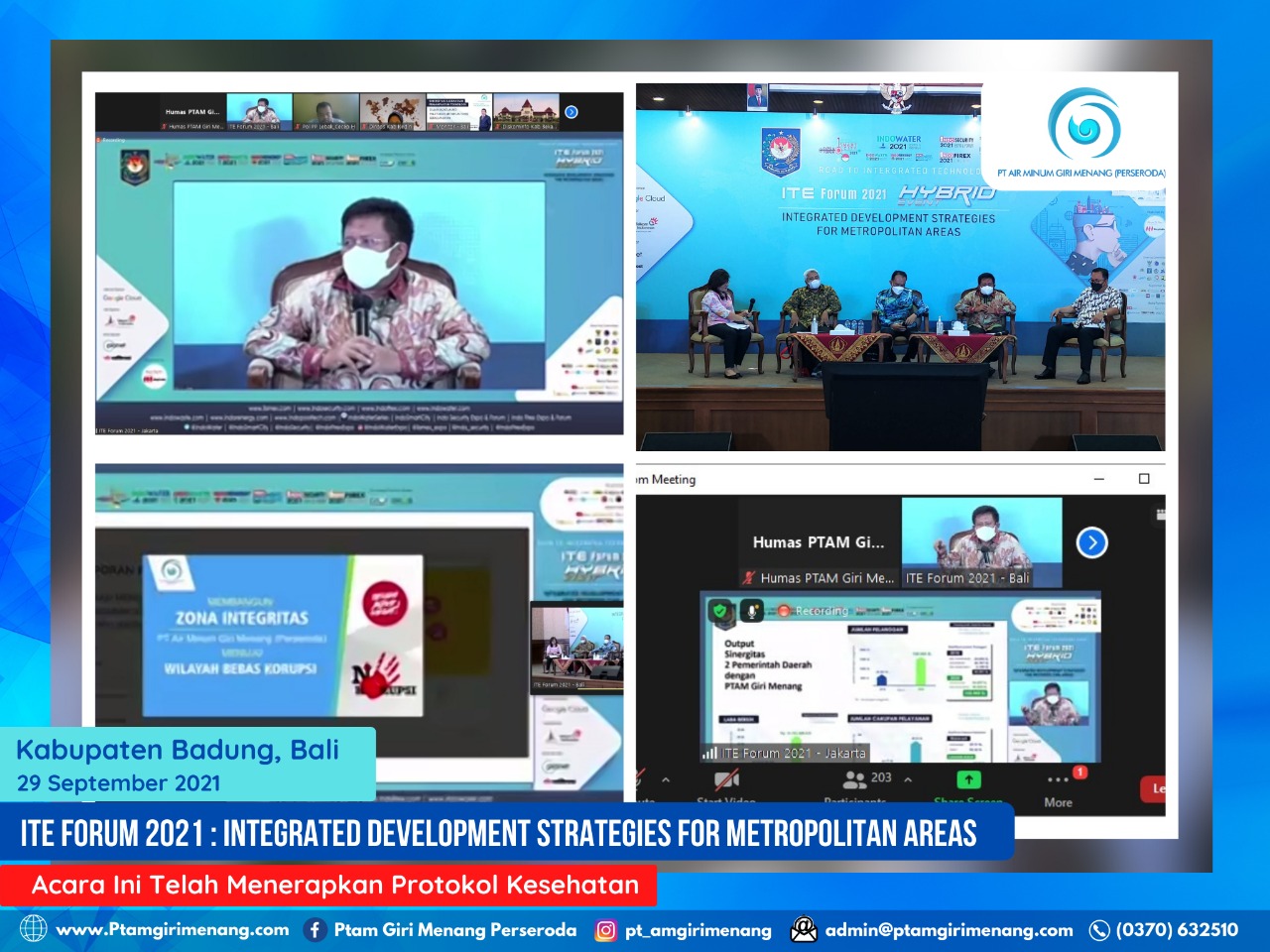
Task: Click the blue arrow to show more videos
Action: coord(1092,543)
